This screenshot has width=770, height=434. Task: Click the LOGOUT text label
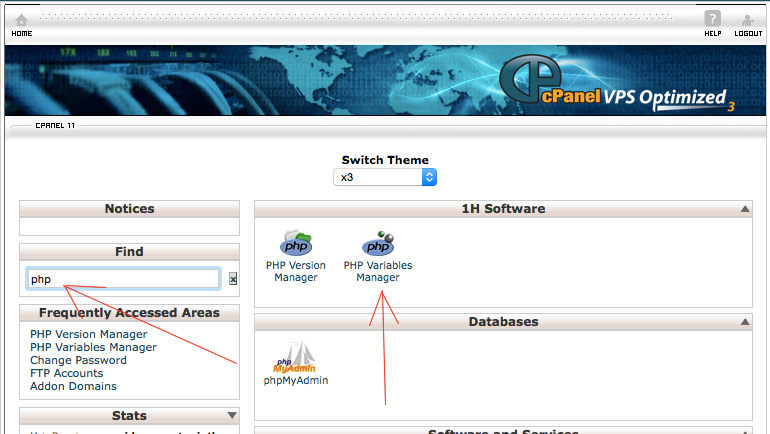coord(748,33)
